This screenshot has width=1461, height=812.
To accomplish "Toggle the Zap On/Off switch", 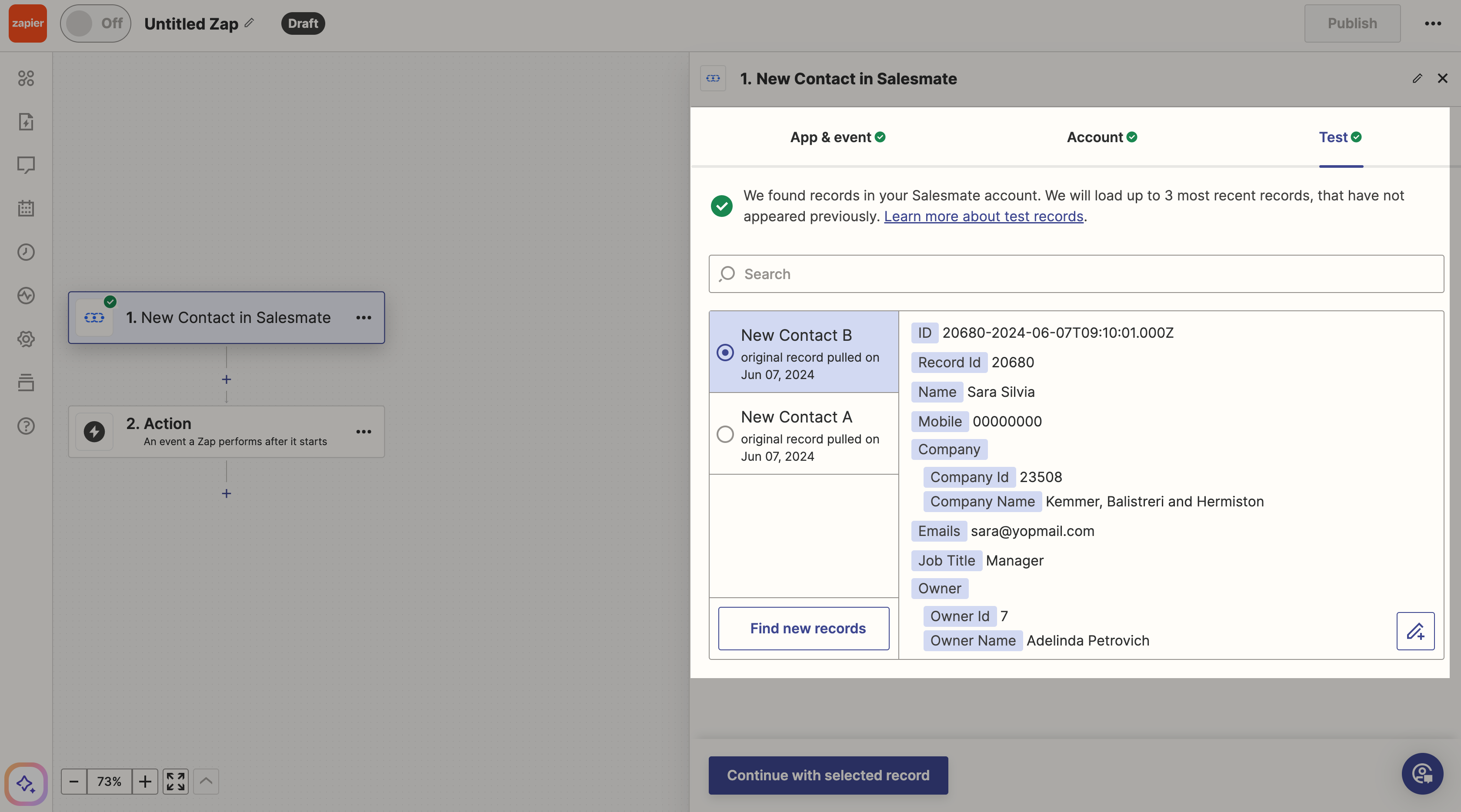I will (x=95, y=23).
